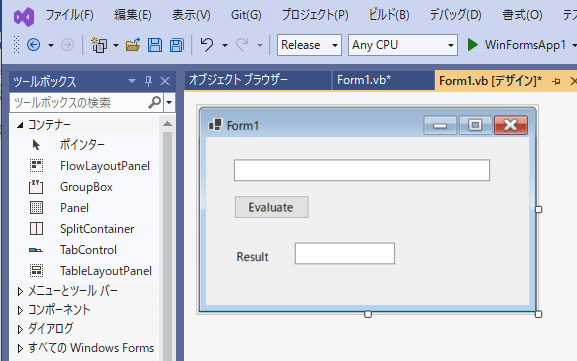Click the Form1 window icon in the designer

[x=215, y=125]
